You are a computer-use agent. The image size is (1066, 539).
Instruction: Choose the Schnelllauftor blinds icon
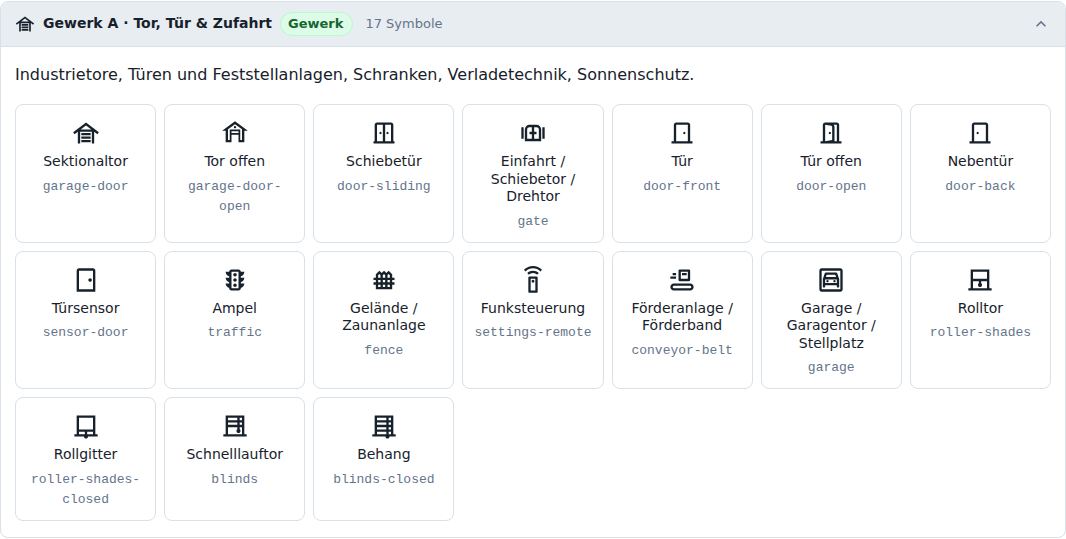click(x=235, y=426)
